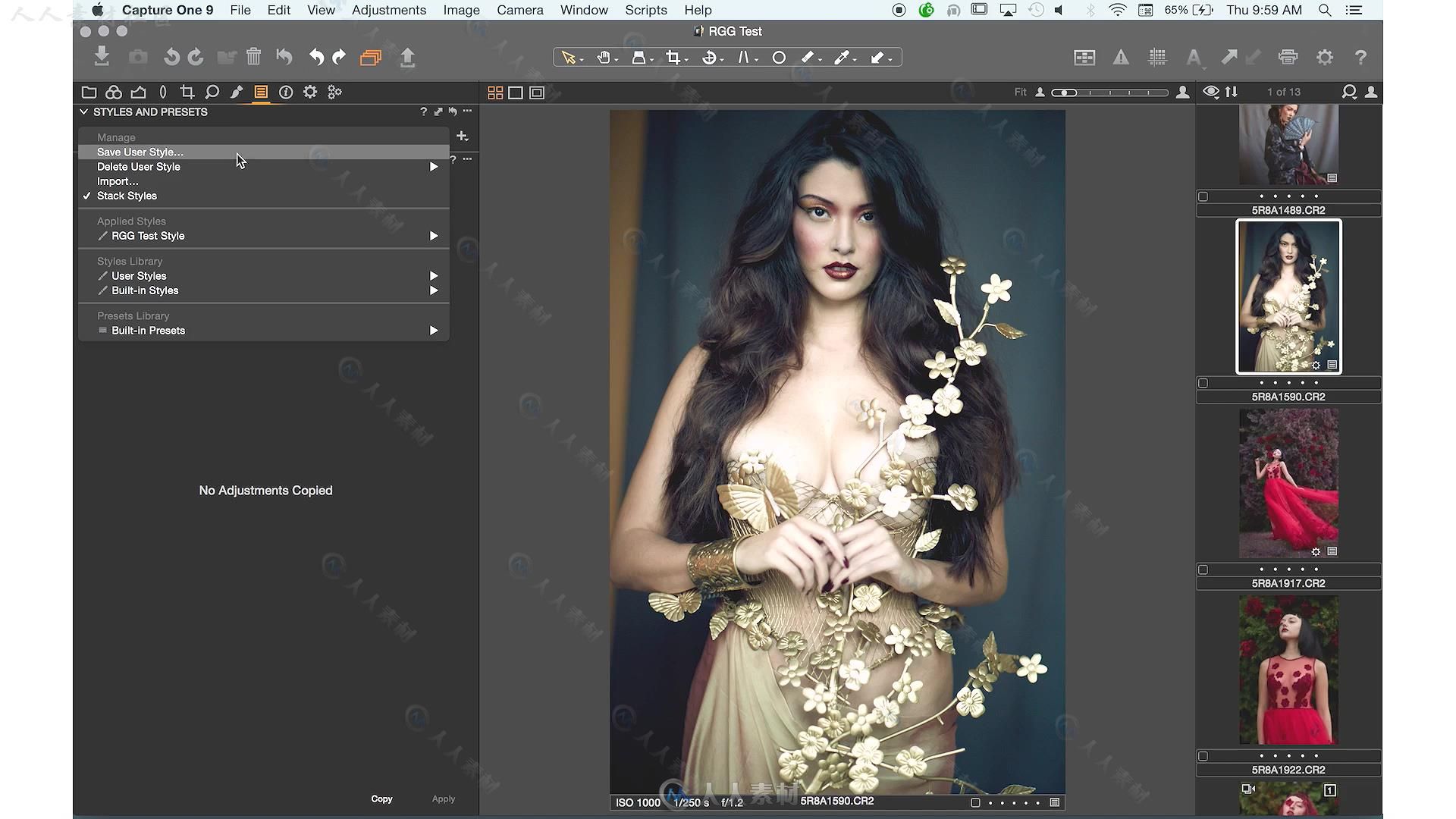Screen dimensions: 1456x819
Task: Toggle the exposure warning triangle
Action: point(1121,57)
